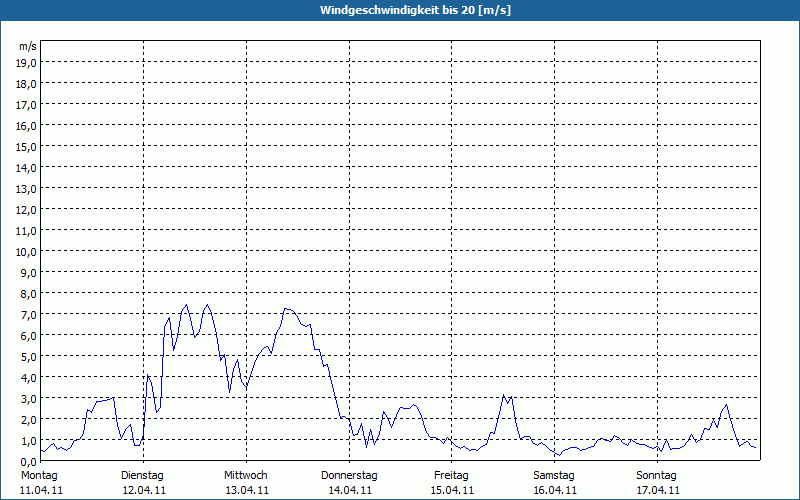Click the 13,0 y-axis label
This screenshot has width=800, height=500.
(27, 189)
